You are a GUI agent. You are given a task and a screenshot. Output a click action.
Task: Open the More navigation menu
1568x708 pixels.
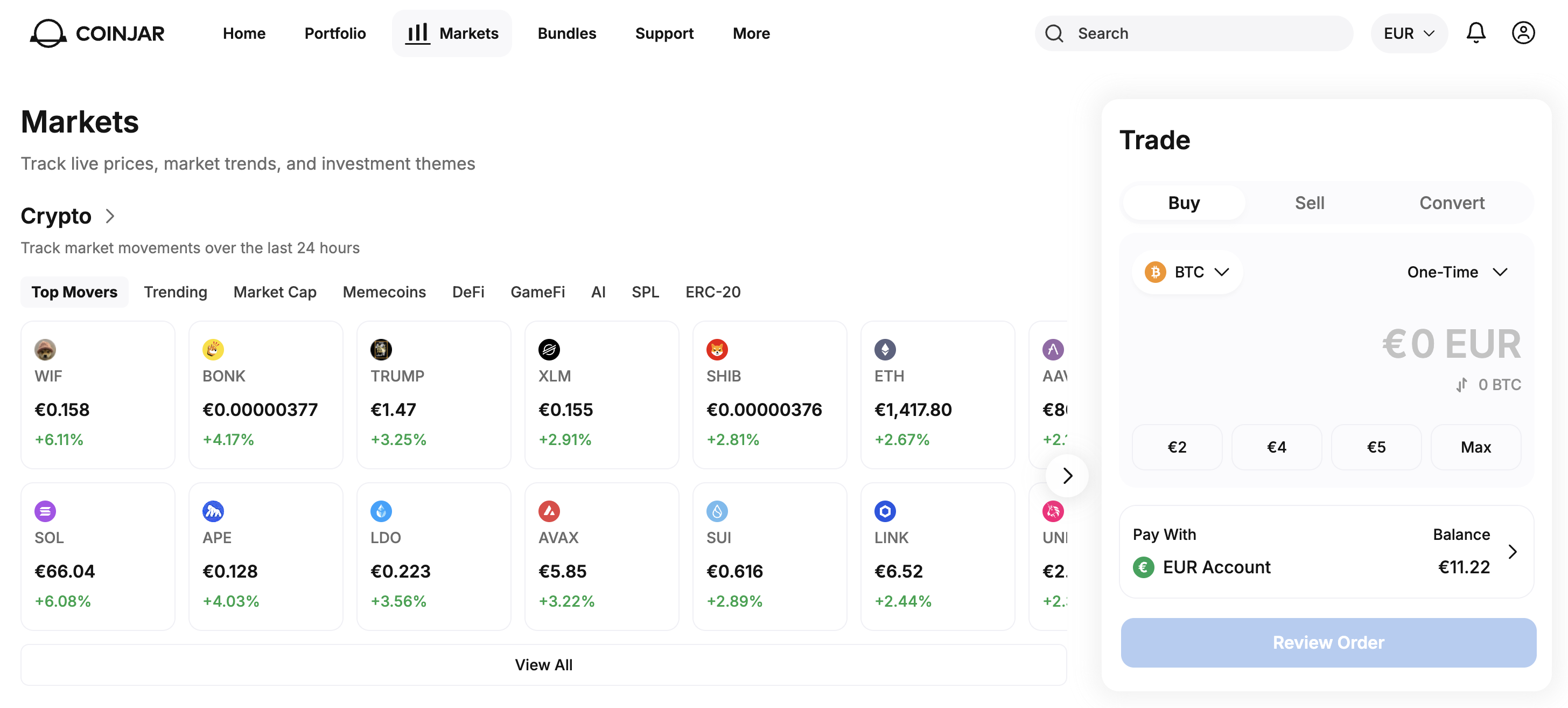751,33
